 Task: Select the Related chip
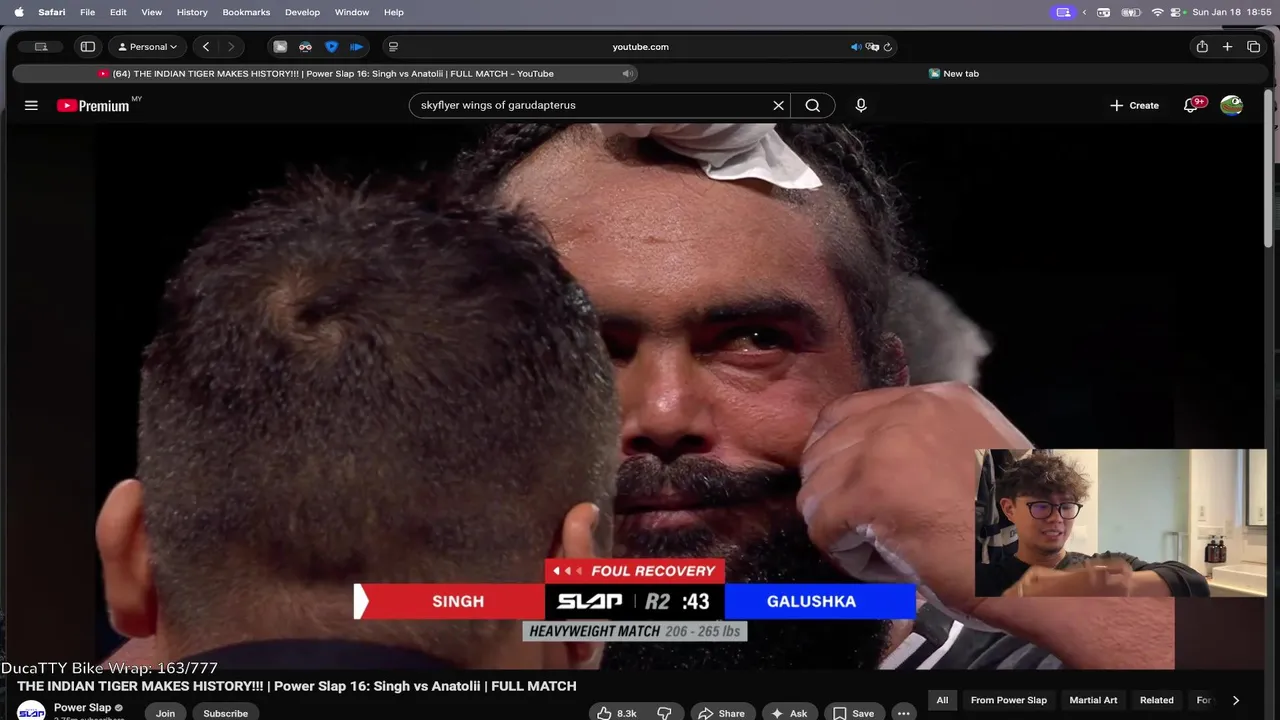1157,700
